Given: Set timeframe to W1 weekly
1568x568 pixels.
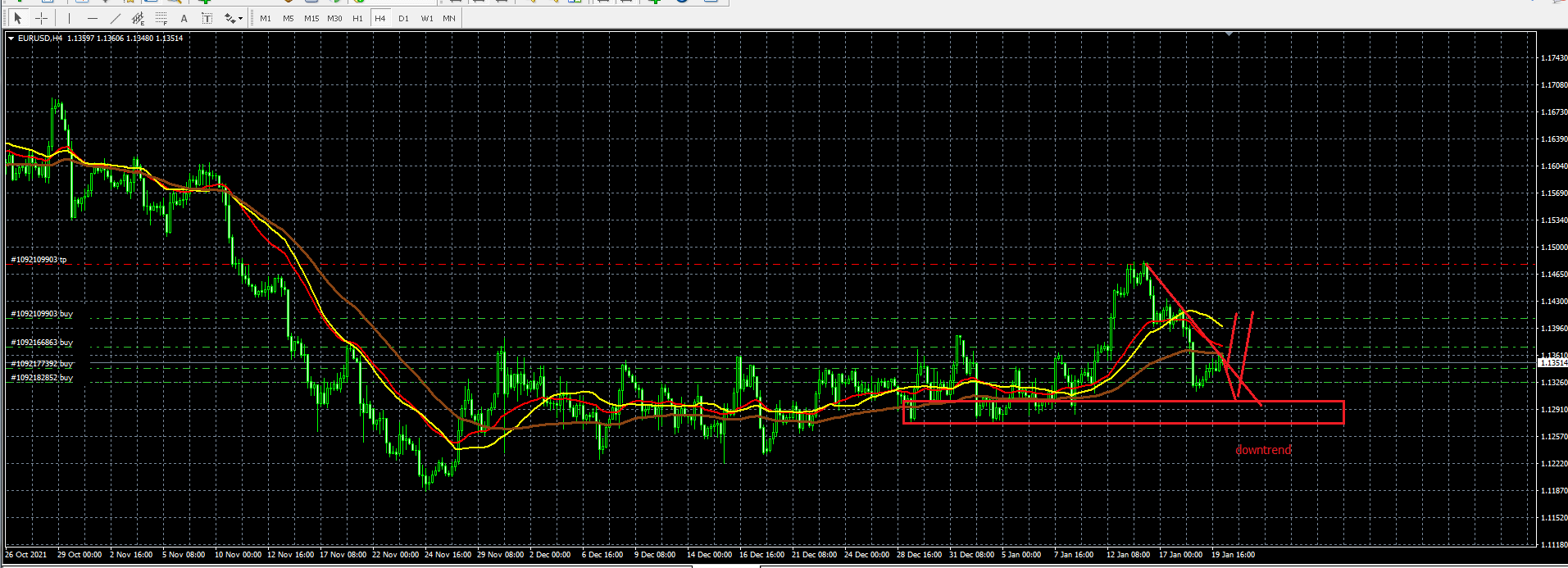Looking at the screenshot, I should point(426,18).
